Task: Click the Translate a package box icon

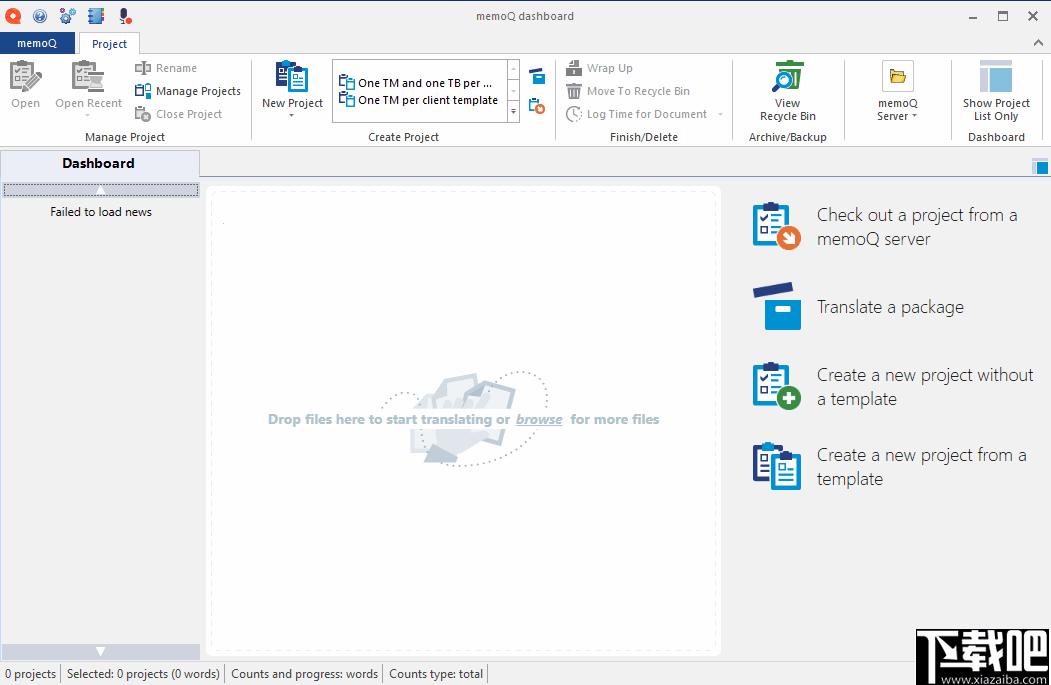Action: click(x=777, y=306)
